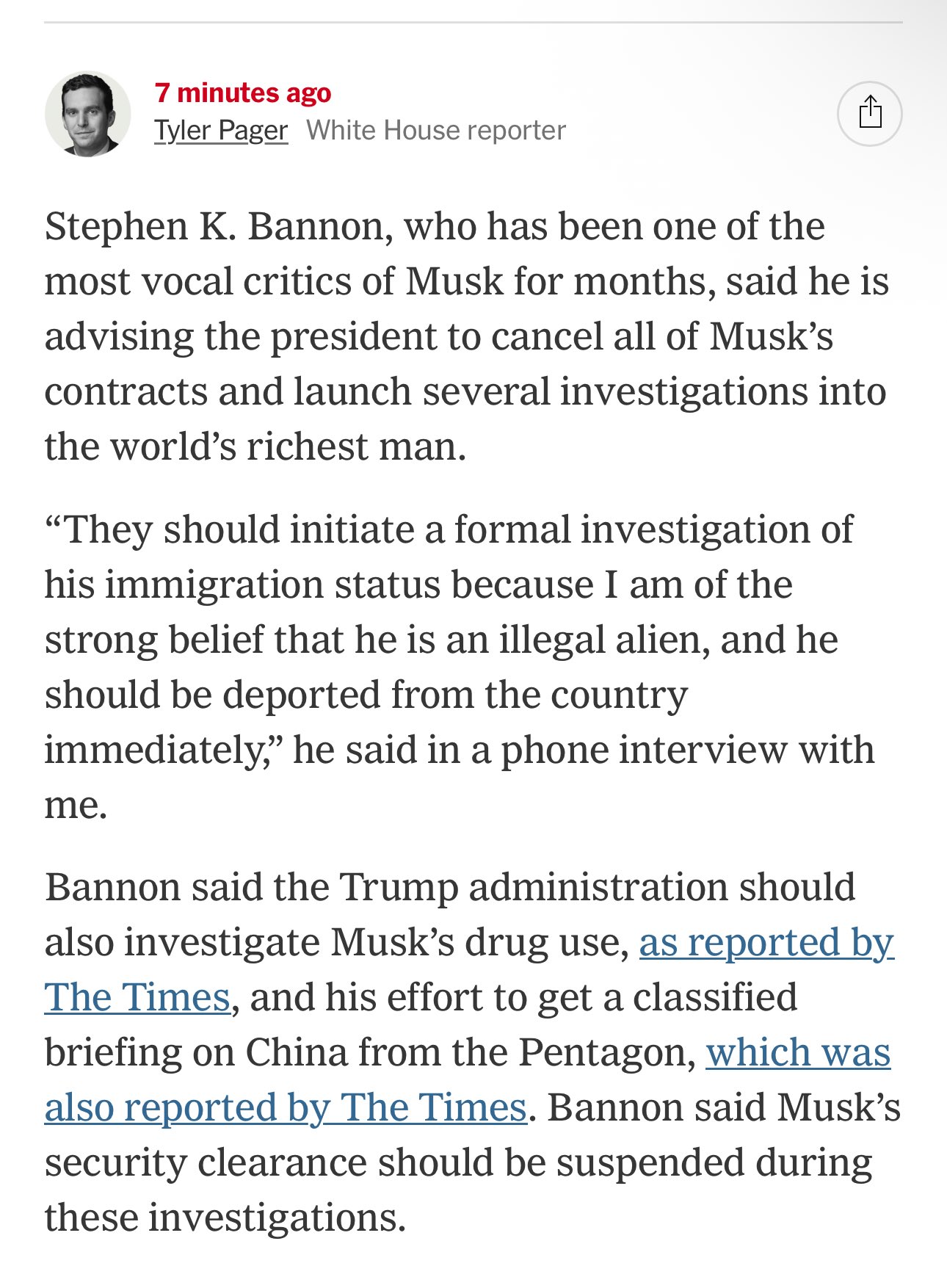Click the closing words "these investigations."

(x=225, y=1218)
